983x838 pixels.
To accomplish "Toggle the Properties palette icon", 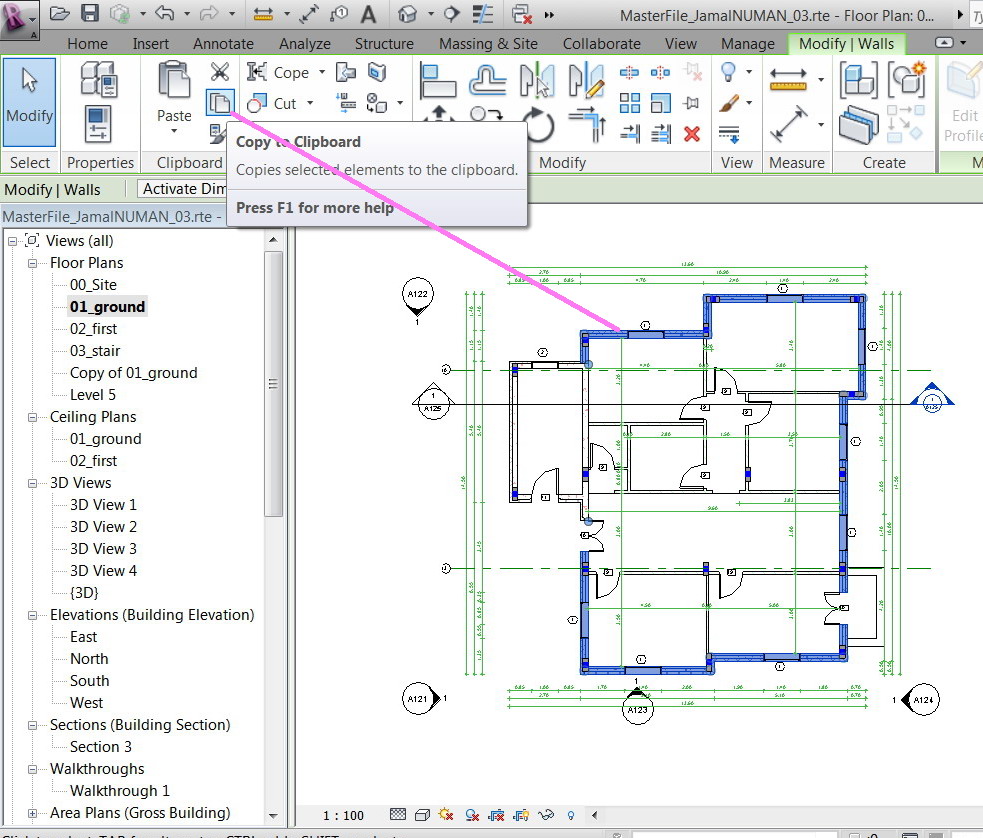I will pyautogui.click(x=98, y=123).
